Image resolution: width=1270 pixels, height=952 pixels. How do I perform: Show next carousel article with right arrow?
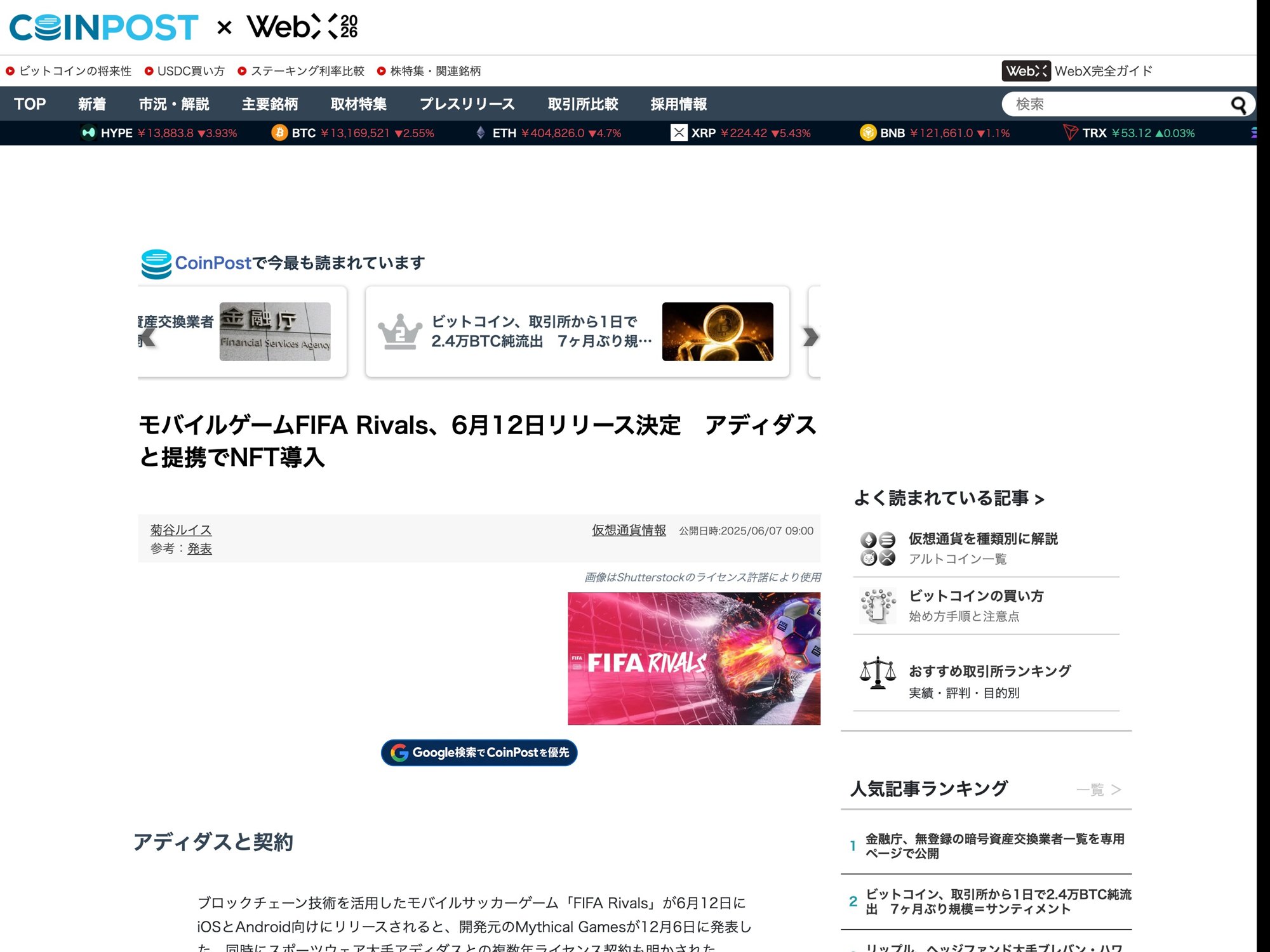pos(811,337)
